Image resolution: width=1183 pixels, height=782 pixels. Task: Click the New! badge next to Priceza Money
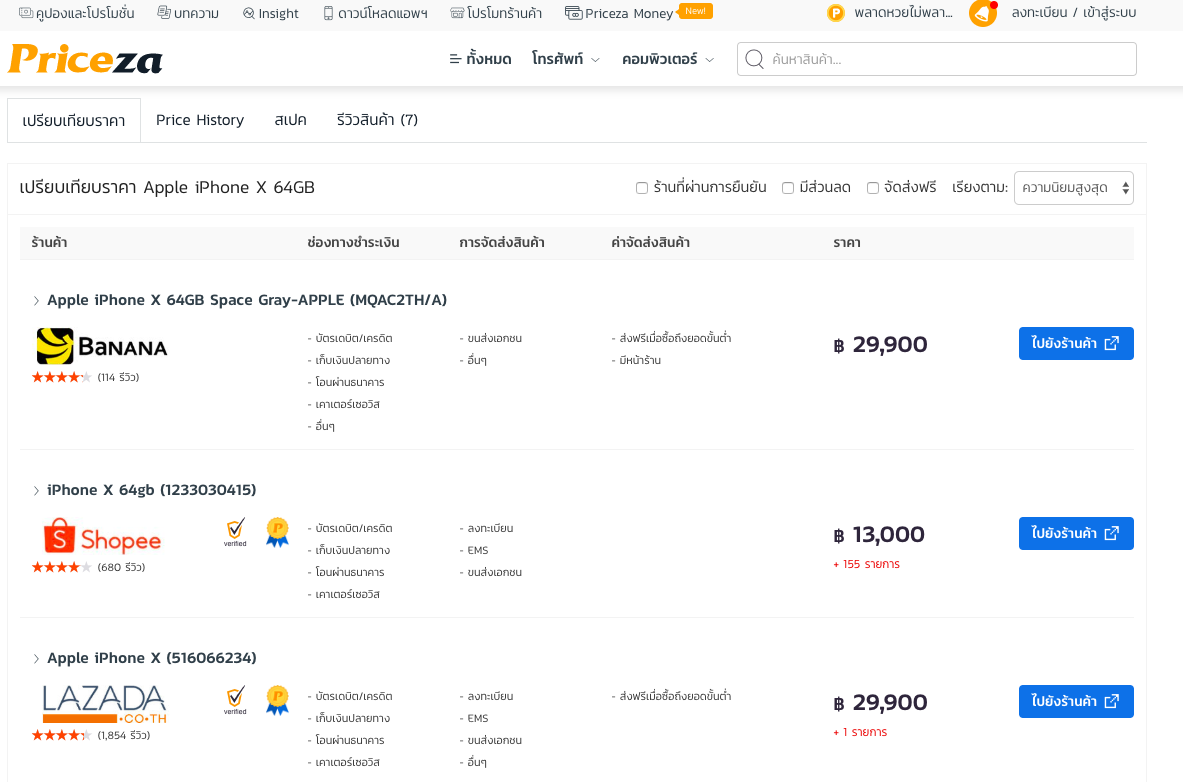[x=696, y=11]
